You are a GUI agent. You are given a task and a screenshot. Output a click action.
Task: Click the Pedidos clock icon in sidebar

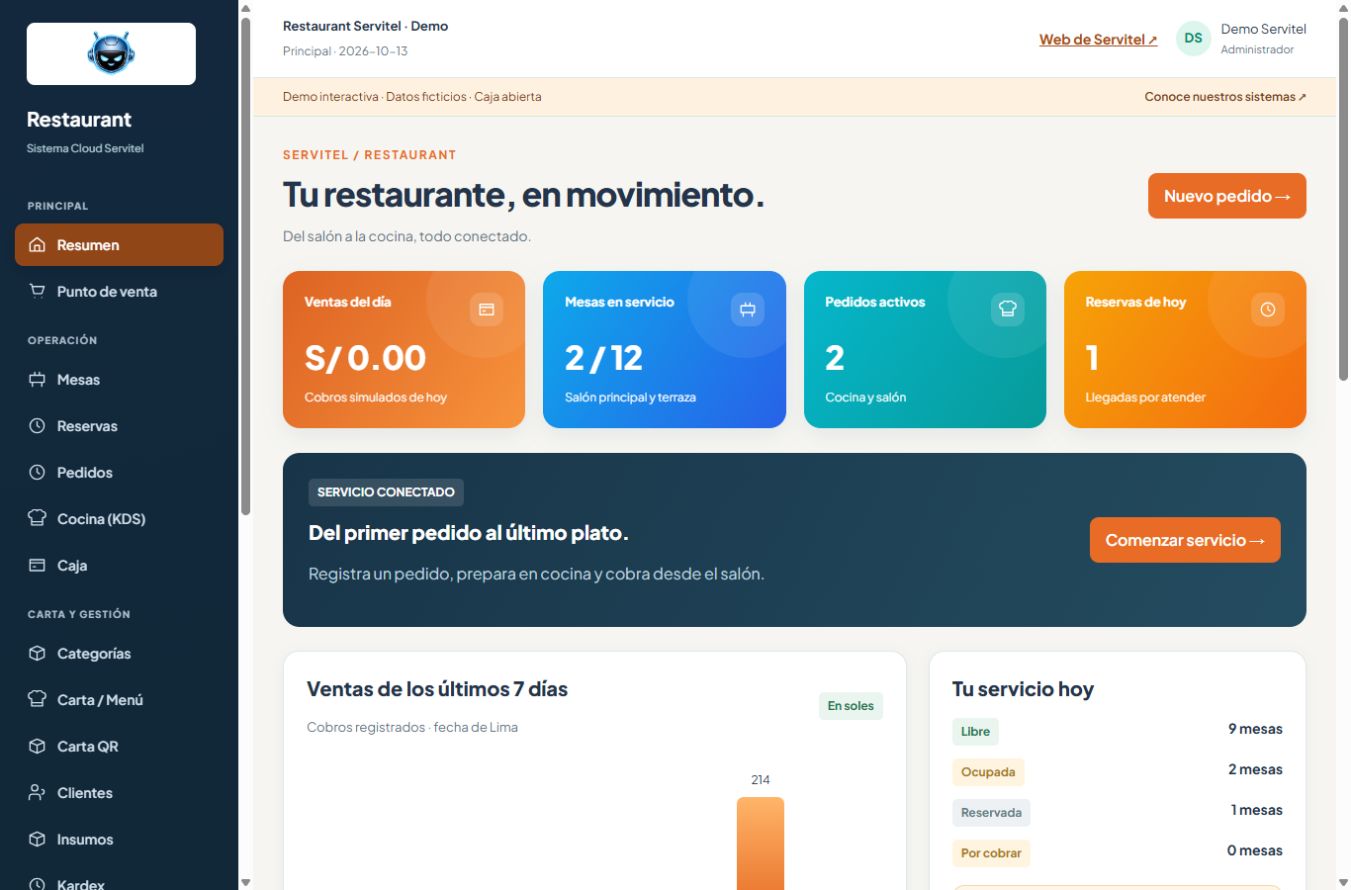click(x=38, y=473)
